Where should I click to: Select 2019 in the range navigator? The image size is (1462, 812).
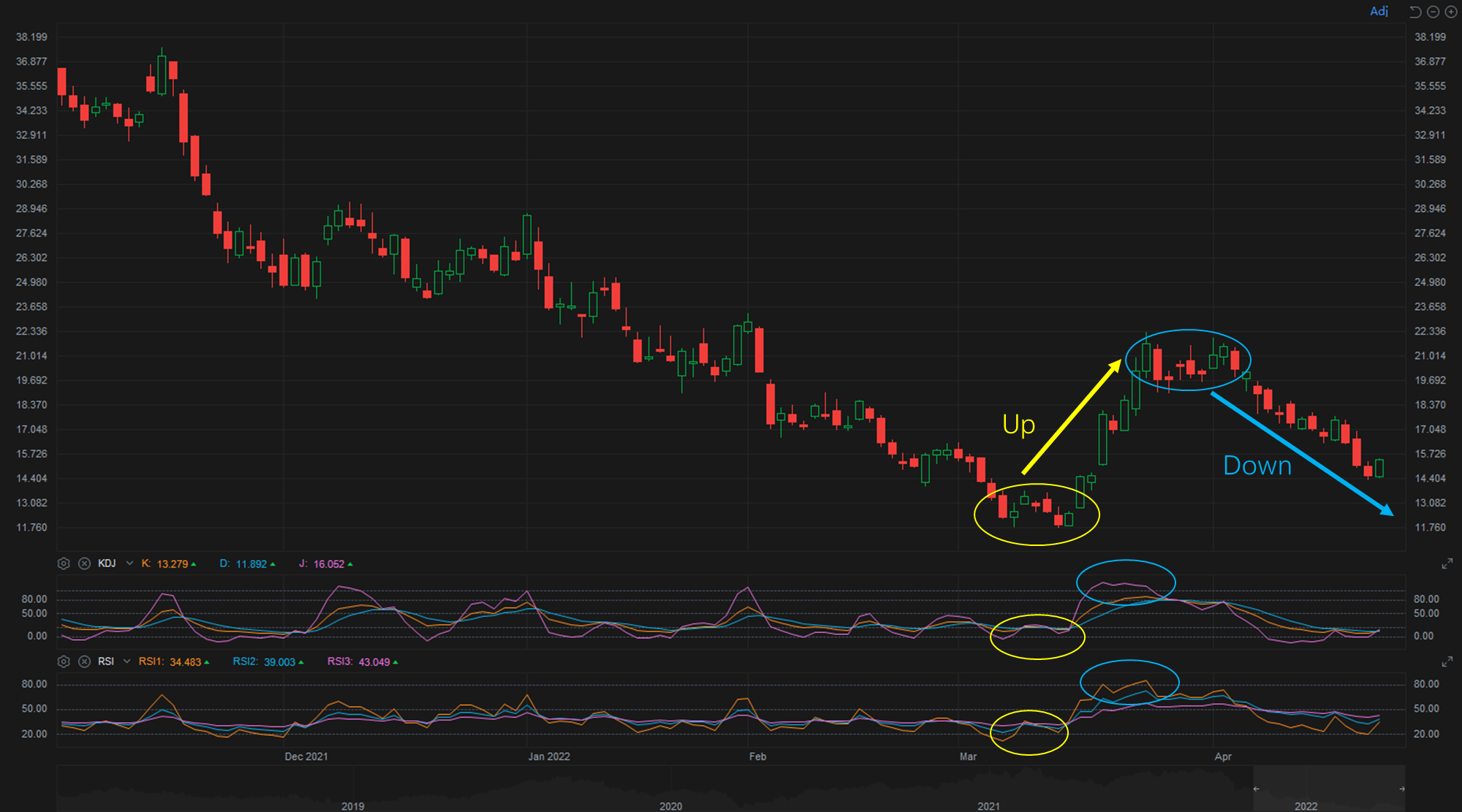(352, 805)
